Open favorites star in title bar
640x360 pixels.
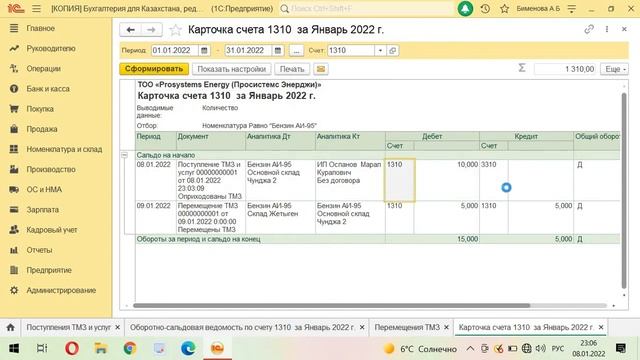(x=504, y=9)
